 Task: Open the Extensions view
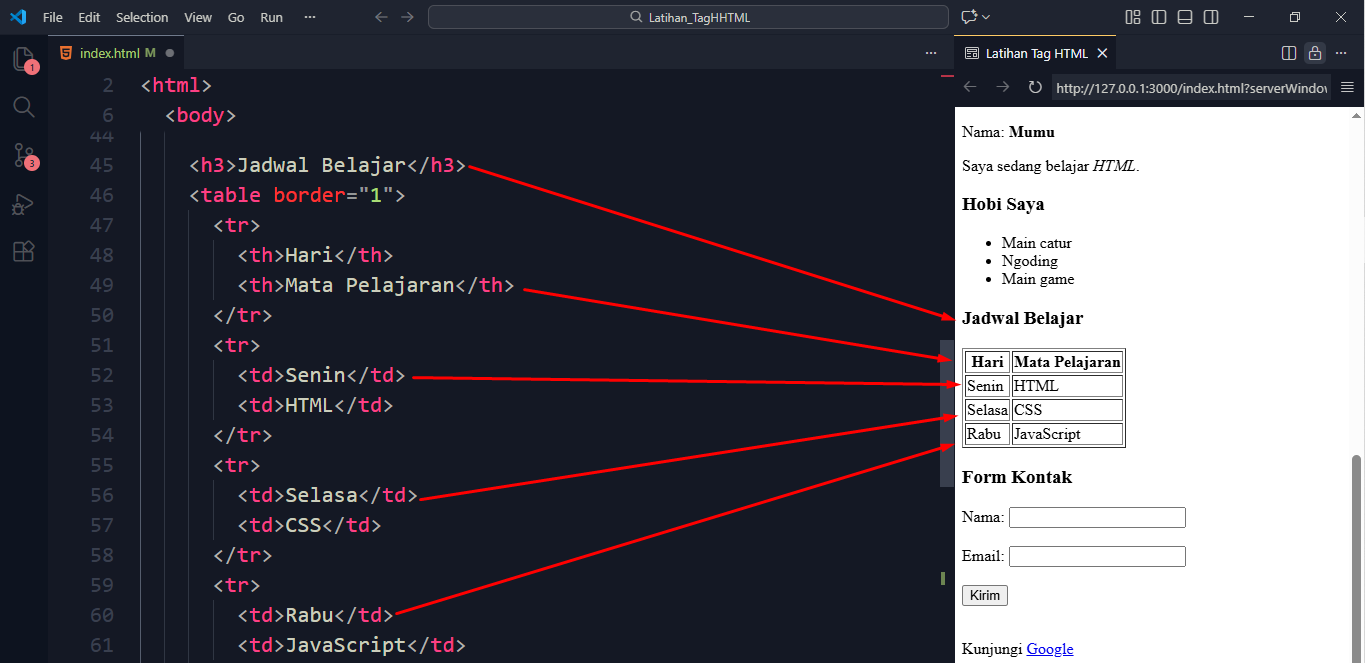pyautogui.click(x=23, y=252)
